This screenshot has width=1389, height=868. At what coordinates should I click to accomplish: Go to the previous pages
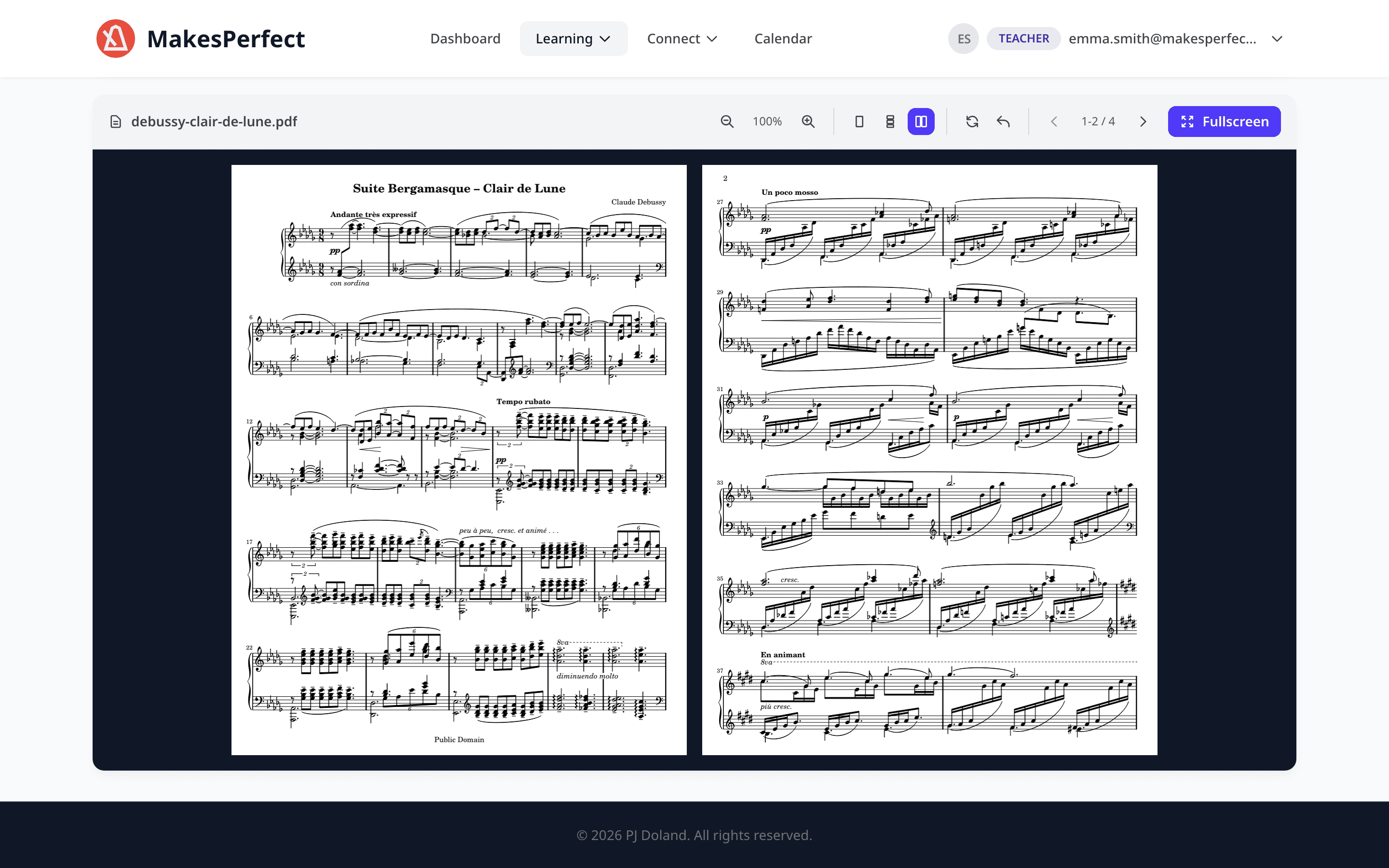(1054, 122)
